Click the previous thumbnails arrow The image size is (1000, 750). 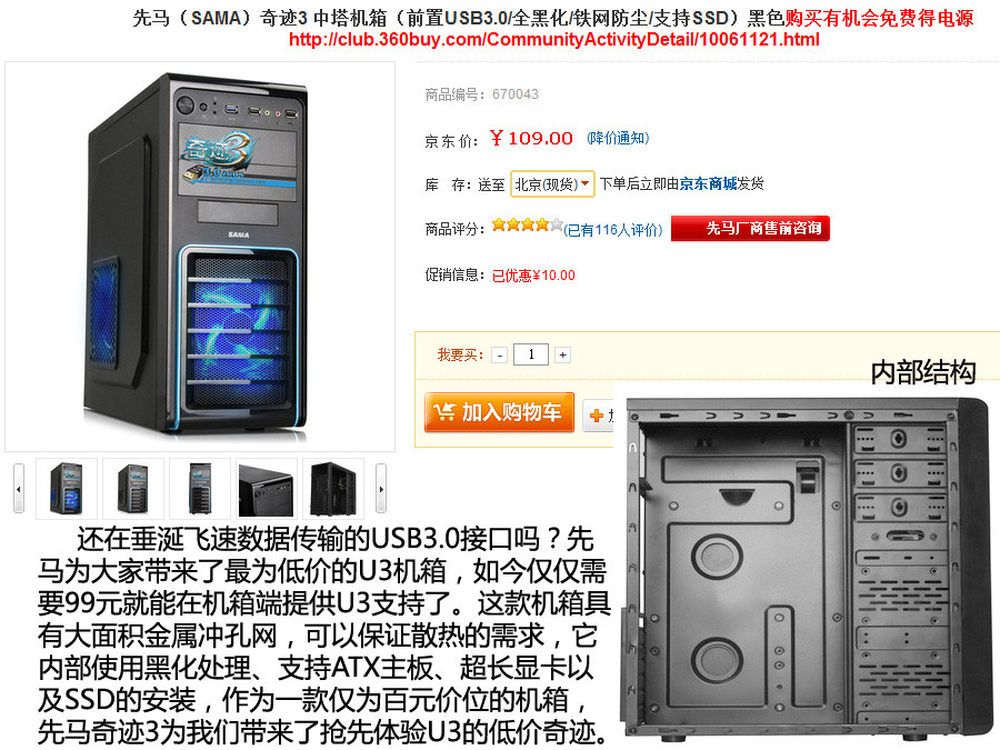coord(18,489)
